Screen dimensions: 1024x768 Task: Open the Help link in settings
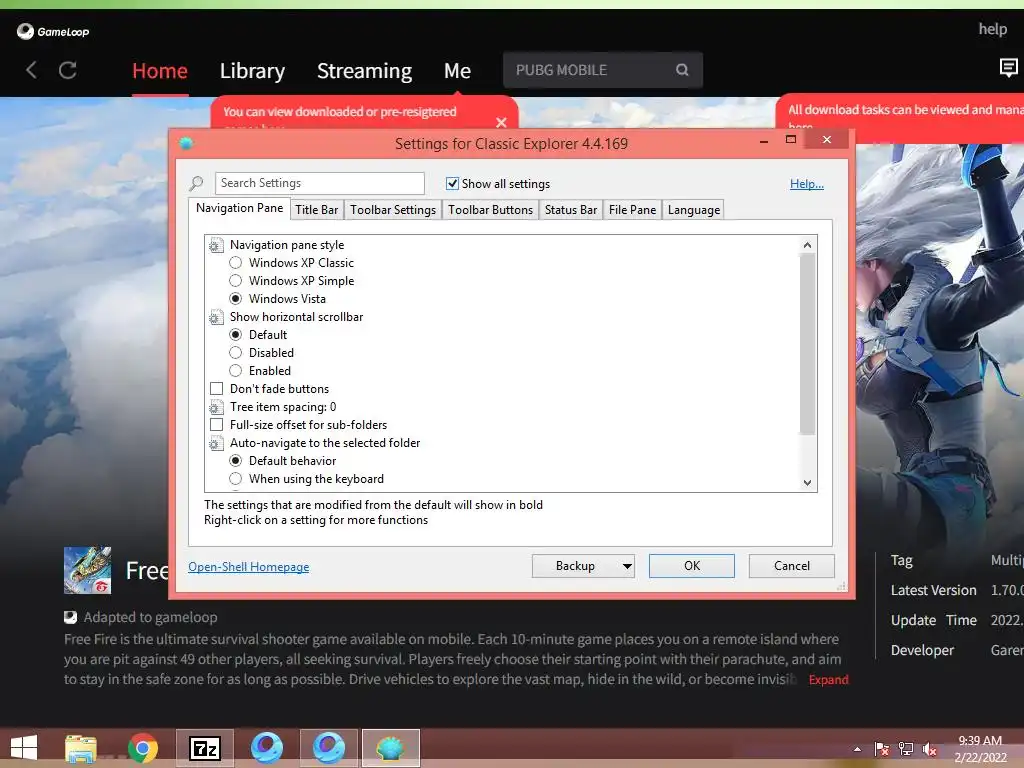[x=807, y=184]
